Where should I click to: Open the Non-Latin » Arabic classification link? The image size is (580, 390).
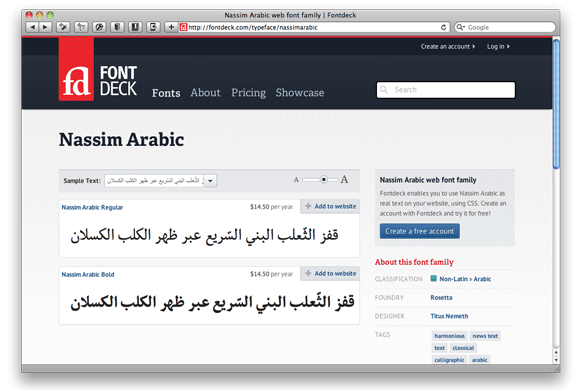coord(465,279)
